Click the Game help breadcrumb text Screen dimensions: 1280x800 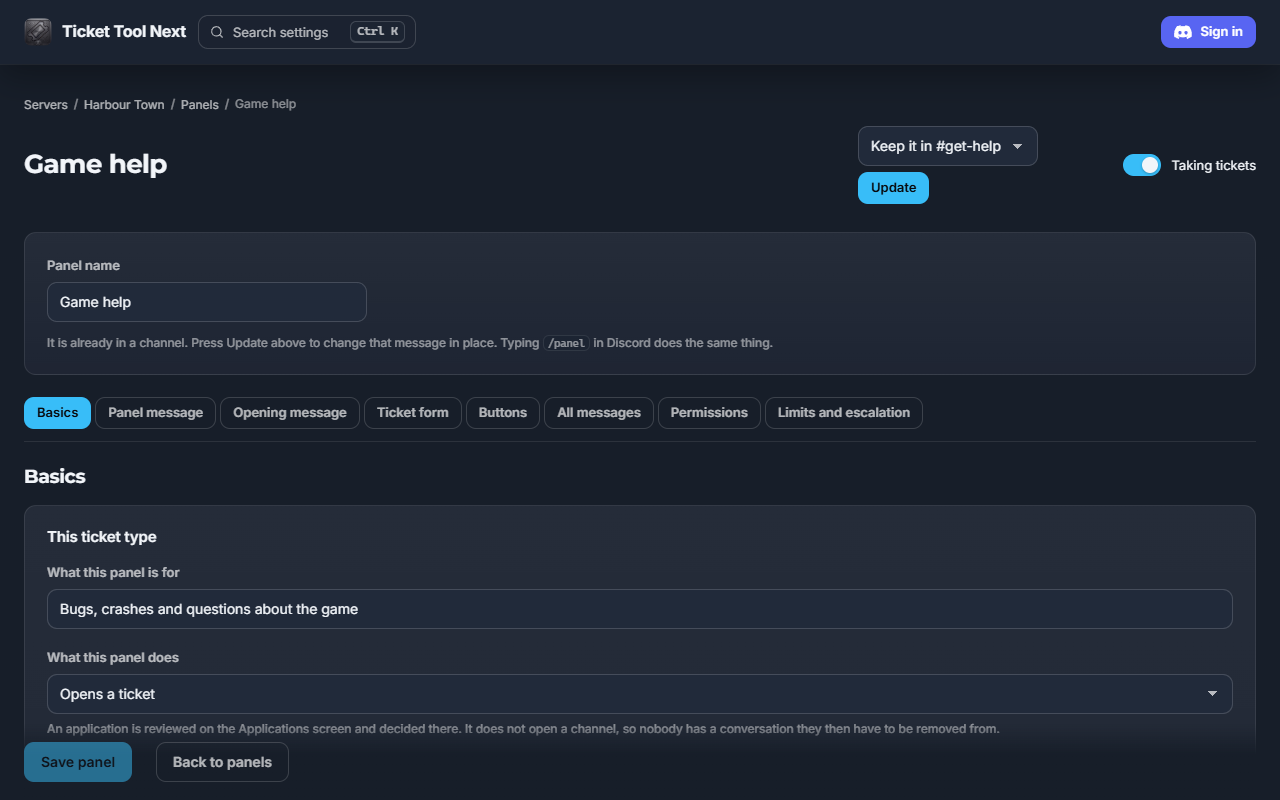coord(265,104)
